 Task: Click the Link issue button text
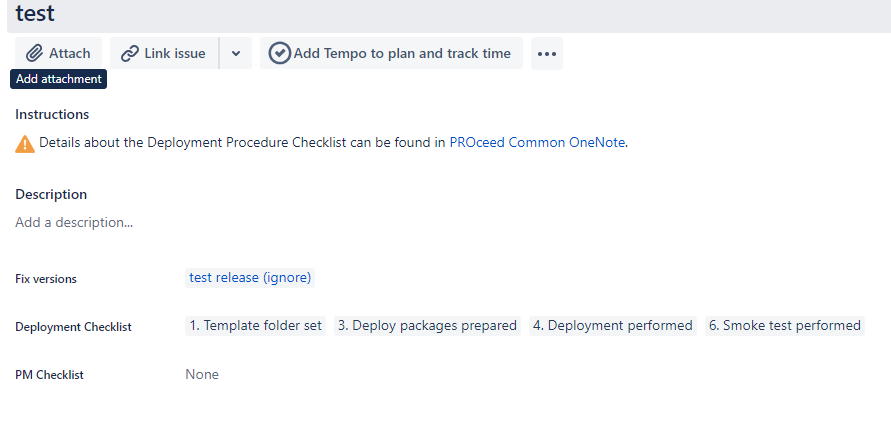tap(175, 53)
